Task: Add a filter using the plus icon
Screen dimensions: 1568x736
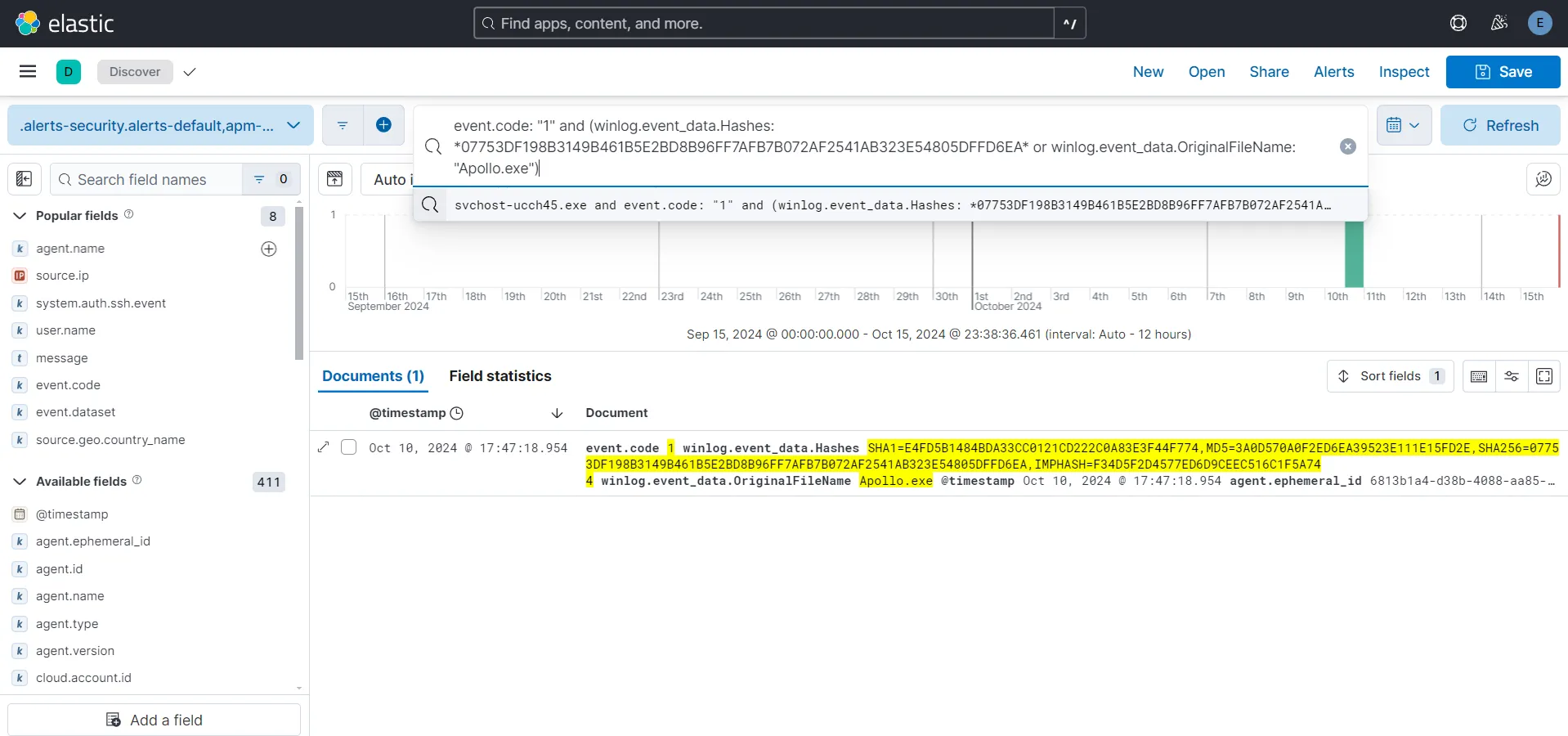Action: coord(384,124)
